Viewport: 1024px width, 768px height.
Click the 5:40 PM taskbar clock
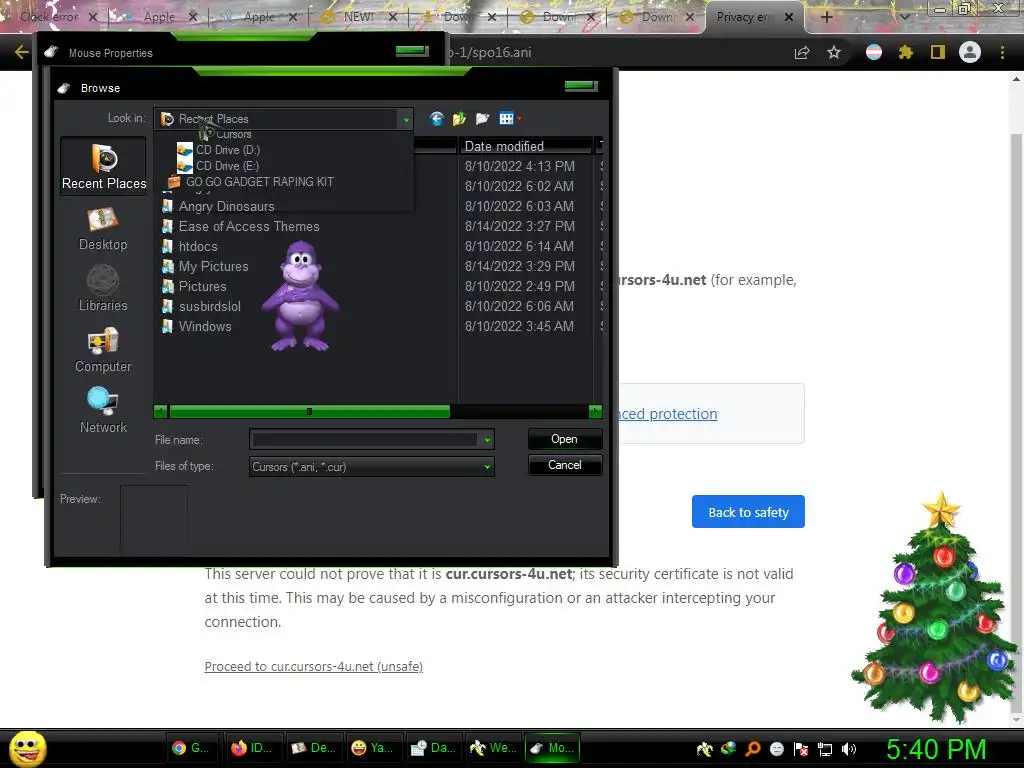936,749
